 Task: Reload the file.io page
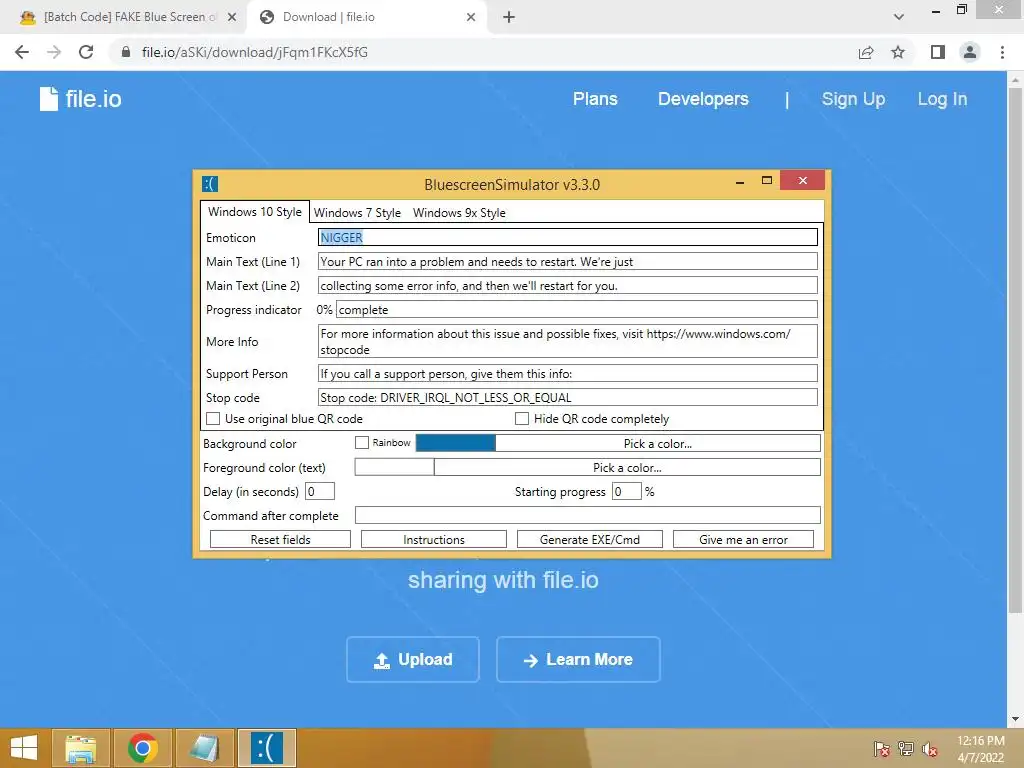click(x=86, y=52)
